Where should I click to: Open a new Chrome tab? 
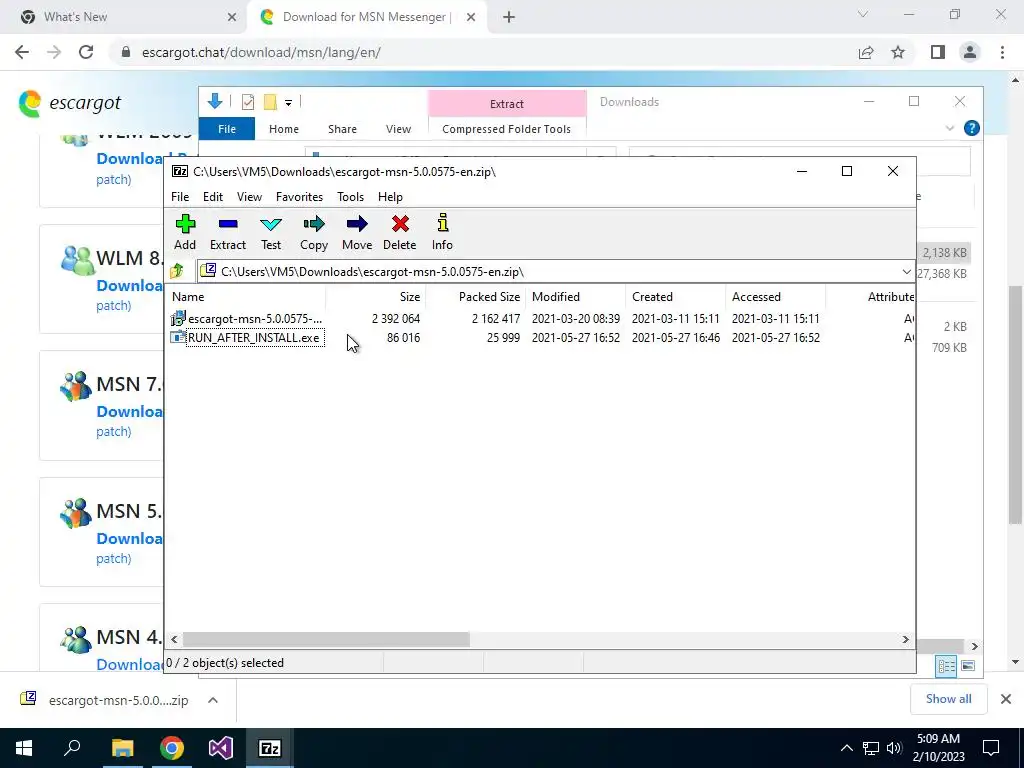tap(509, 17)
